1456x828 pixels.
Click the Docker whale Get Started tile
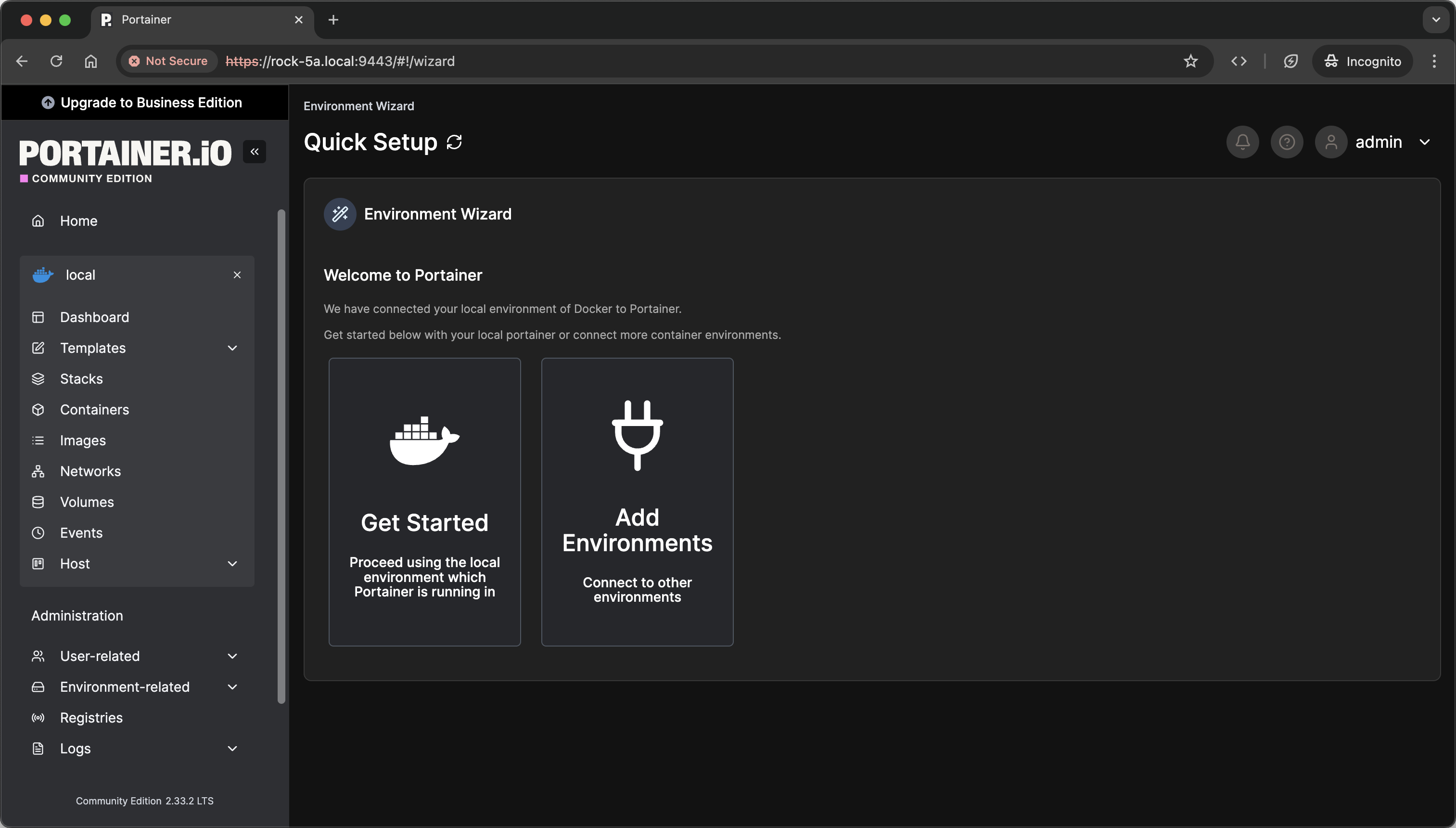(x=424, y=502)
